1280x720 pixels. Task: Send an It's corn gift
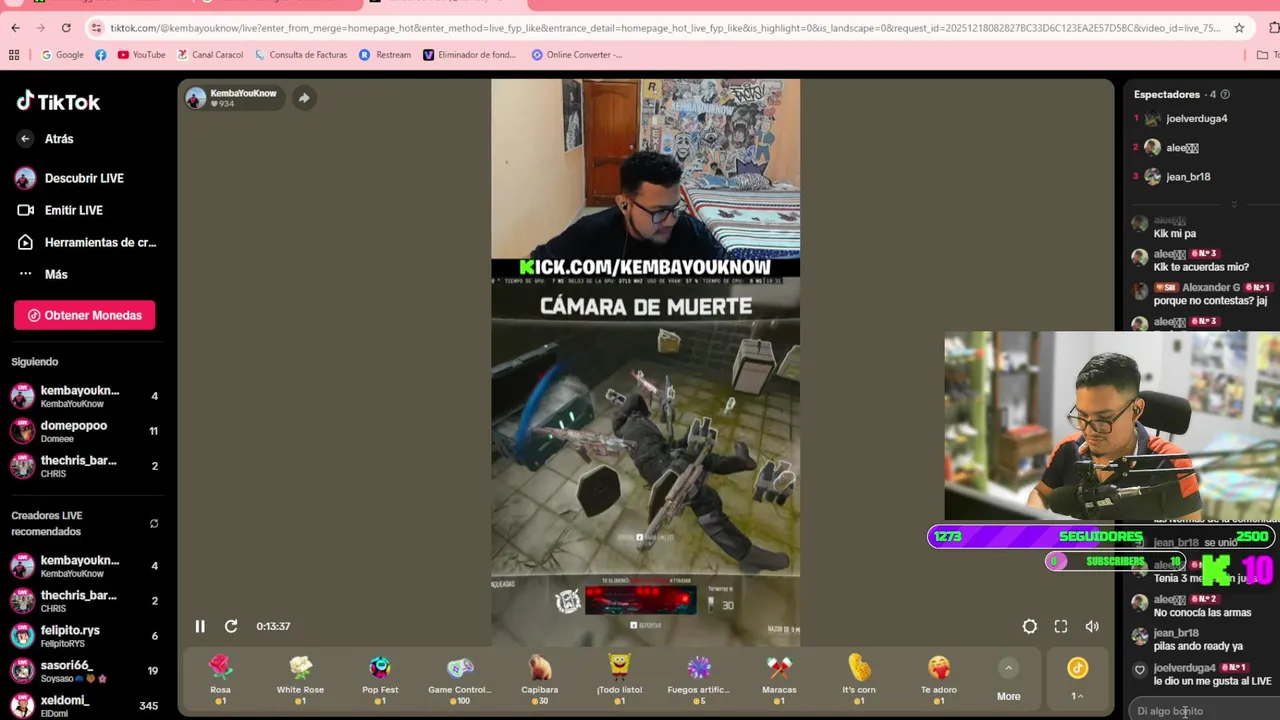click(859, 680)
